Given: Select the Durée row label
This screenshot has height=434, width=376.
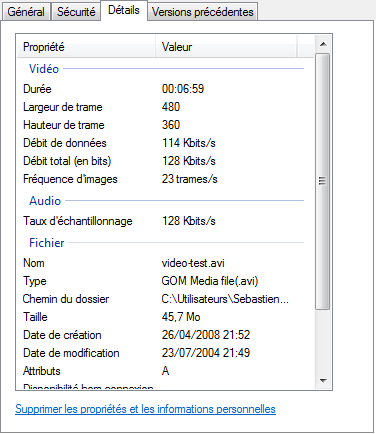Looking at the screenshot, I should 37,89.
